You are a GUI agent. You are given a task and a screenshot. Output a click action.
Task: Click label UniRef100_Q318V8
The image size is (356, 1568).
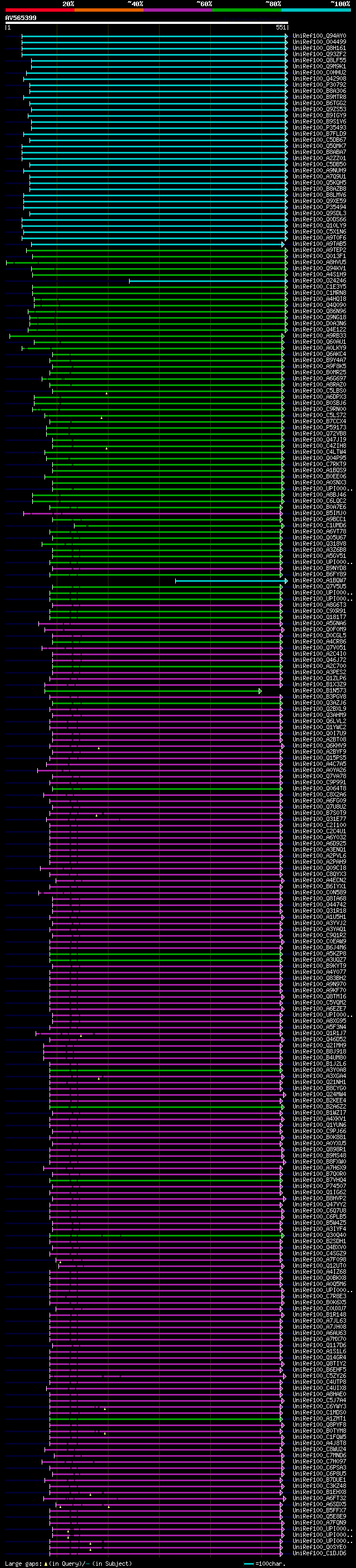tap(319, 543)
